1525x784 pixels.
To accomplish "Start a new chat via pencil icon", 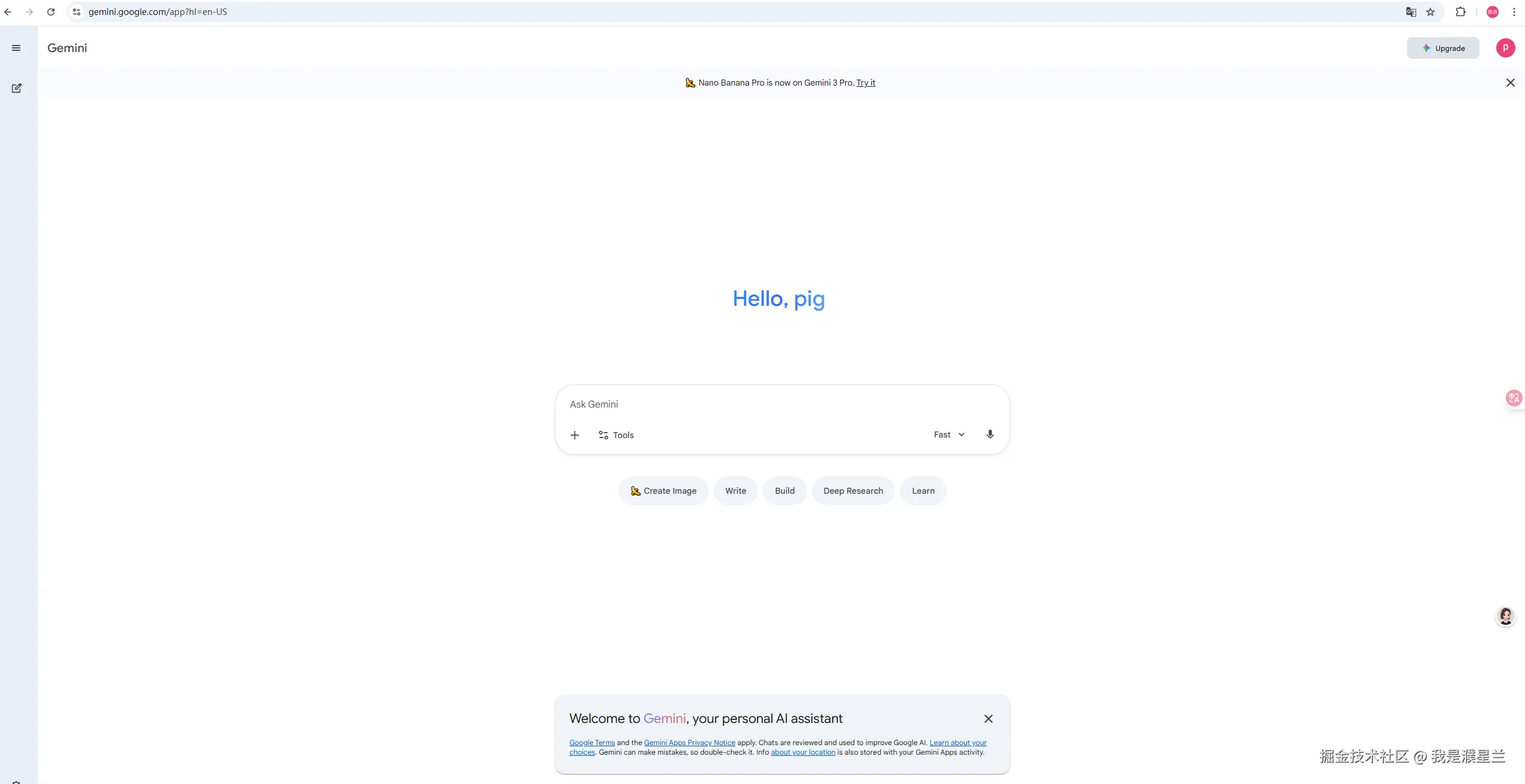I will 16,88.
